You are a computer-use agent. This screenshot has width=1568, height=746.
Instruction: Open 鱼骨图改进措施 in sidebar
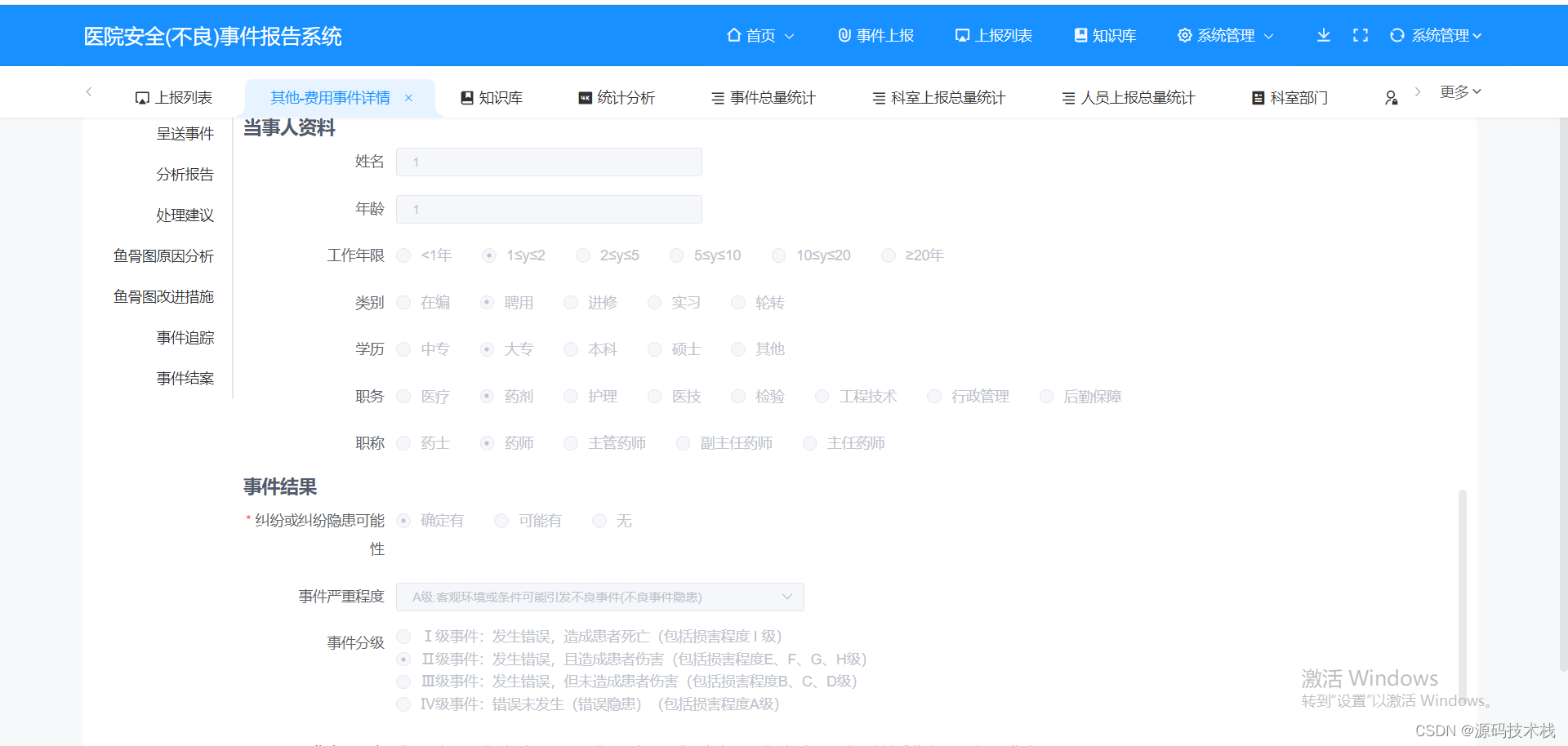163,297
